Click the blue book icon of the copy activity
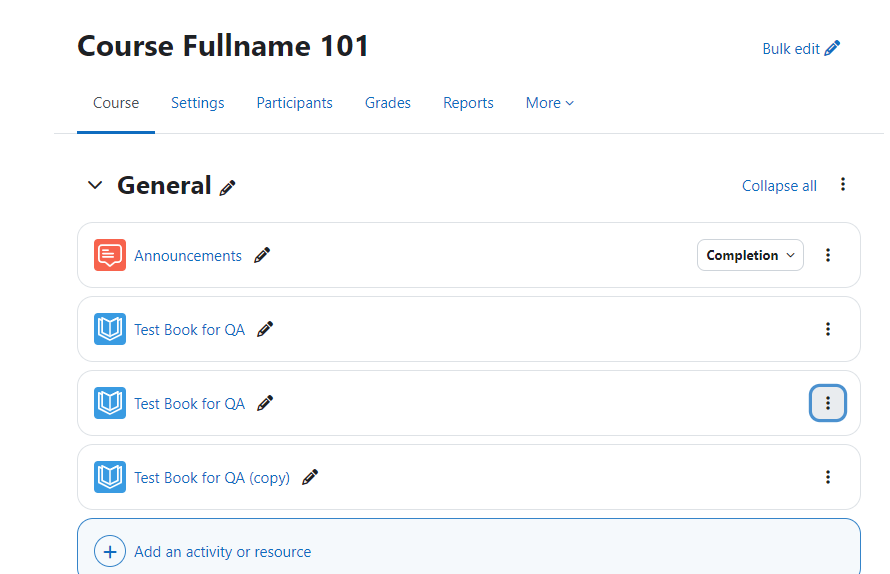The width and height of the screenshot is (890, 574). pos(110,477)
